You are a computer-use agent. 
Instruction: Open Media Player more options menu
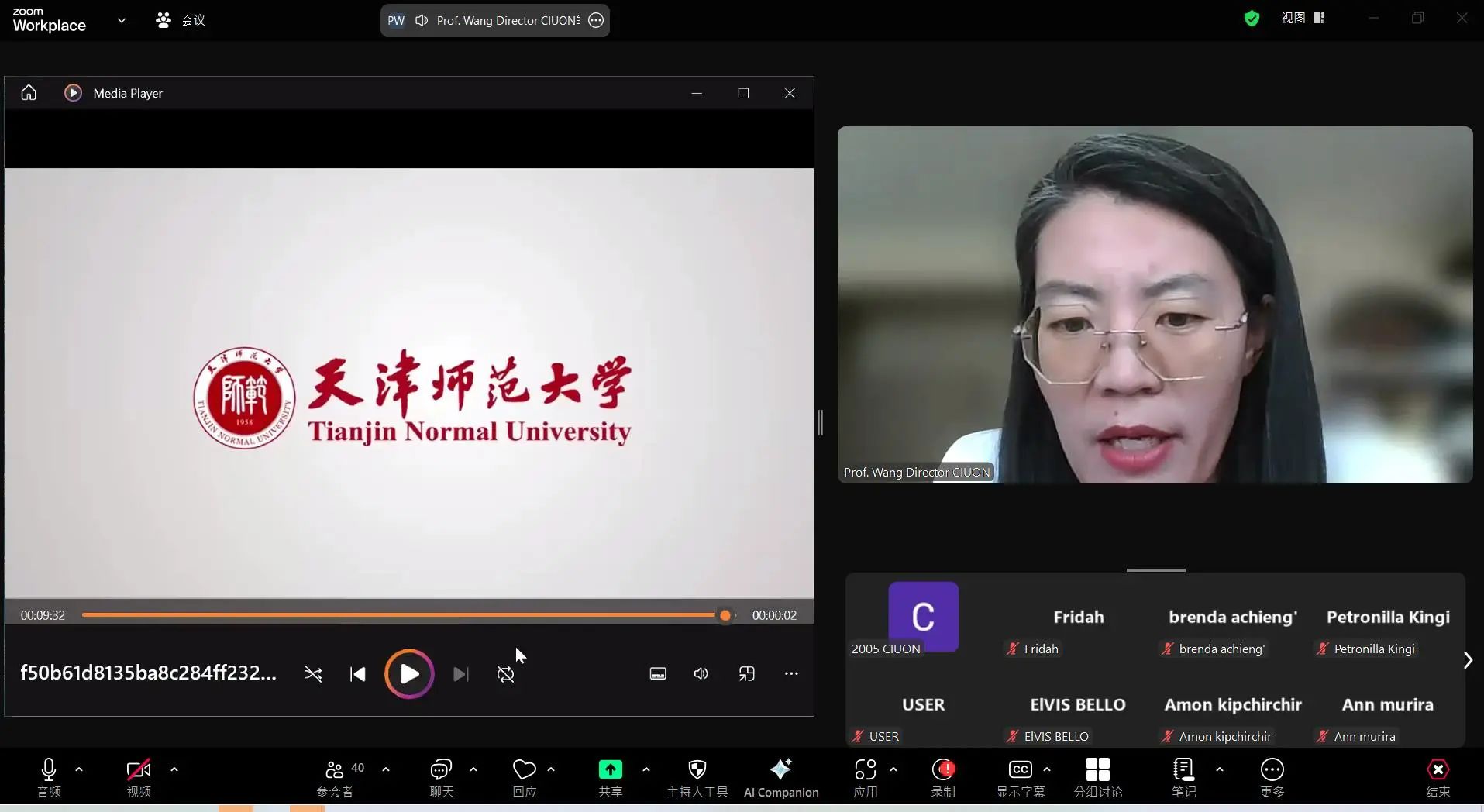click(791, 674)
